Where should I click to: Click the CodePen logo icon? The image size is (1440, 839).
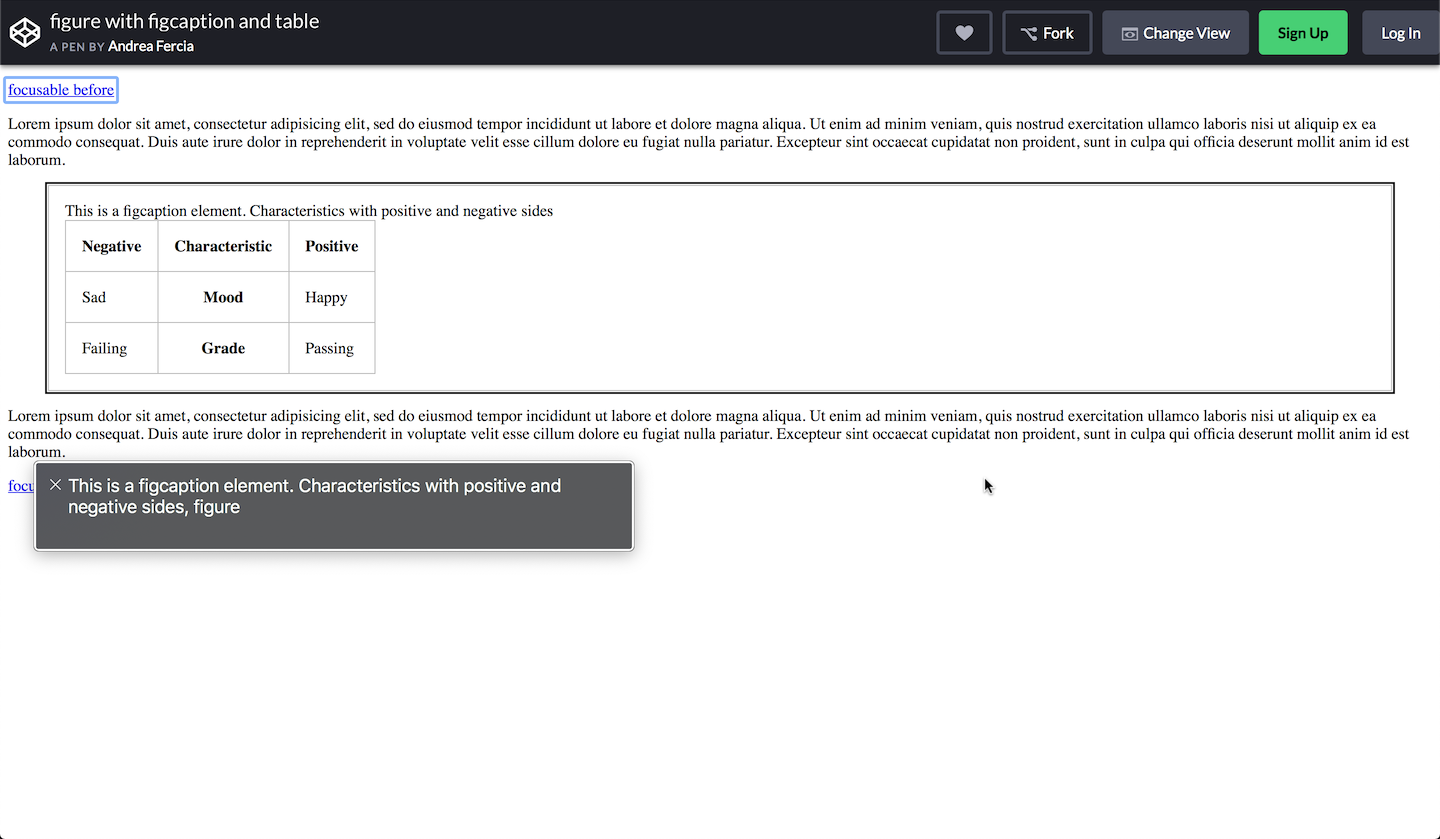[25, 33]
